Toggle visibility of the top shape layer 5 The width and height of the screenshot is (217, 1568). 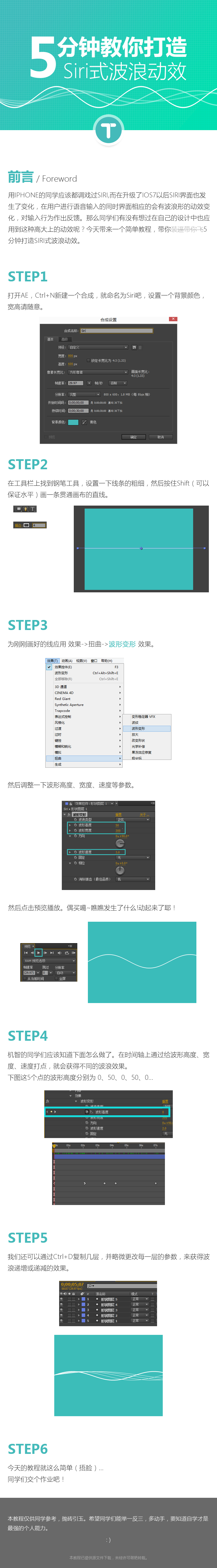62,1299
